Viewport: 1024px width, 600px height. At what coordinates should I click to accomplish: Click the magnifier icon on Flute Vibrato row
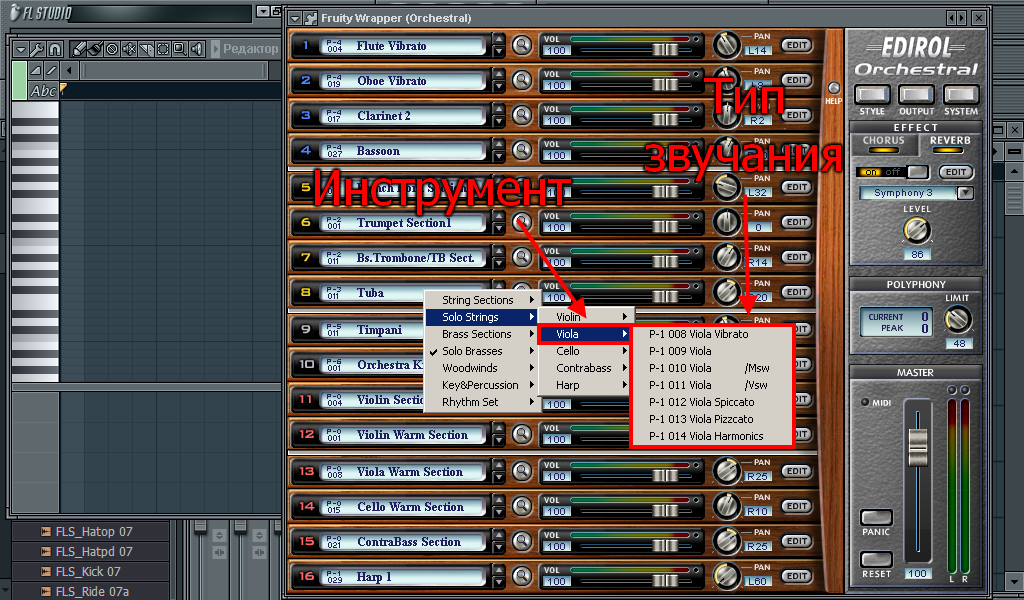tap(521, 46)
